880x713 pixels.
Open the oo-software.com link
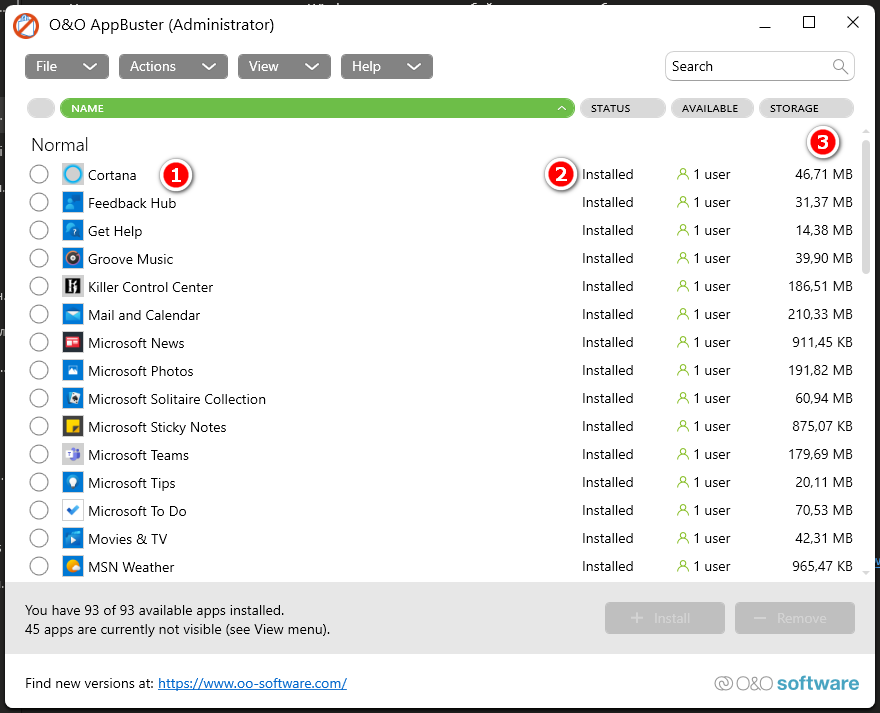click(x=252, y=684)
